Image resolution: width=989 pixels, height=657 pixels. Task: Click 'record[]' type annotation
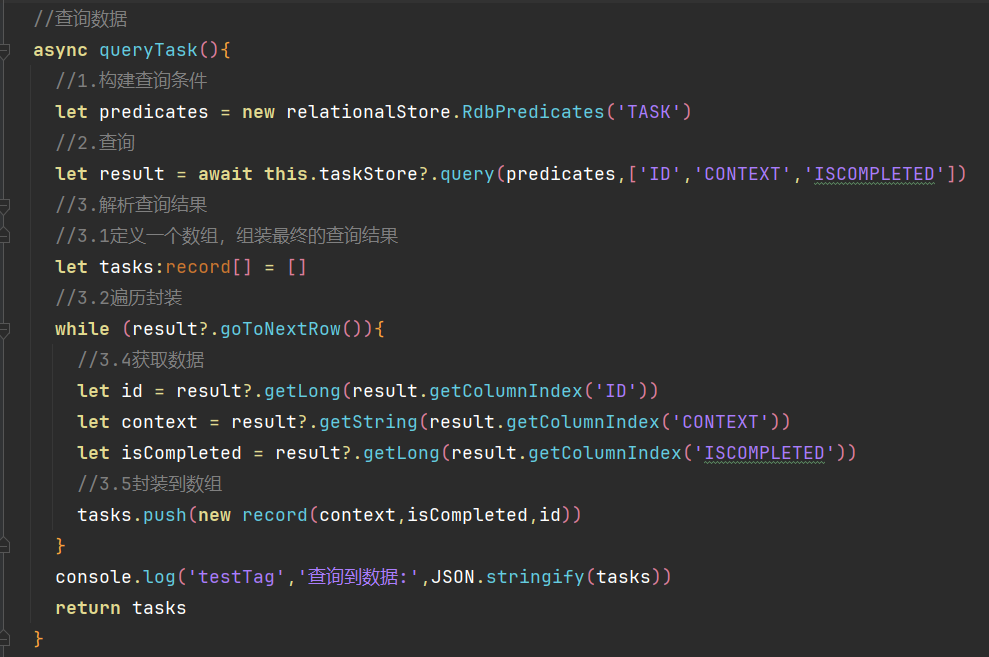[x=209, y=267]
